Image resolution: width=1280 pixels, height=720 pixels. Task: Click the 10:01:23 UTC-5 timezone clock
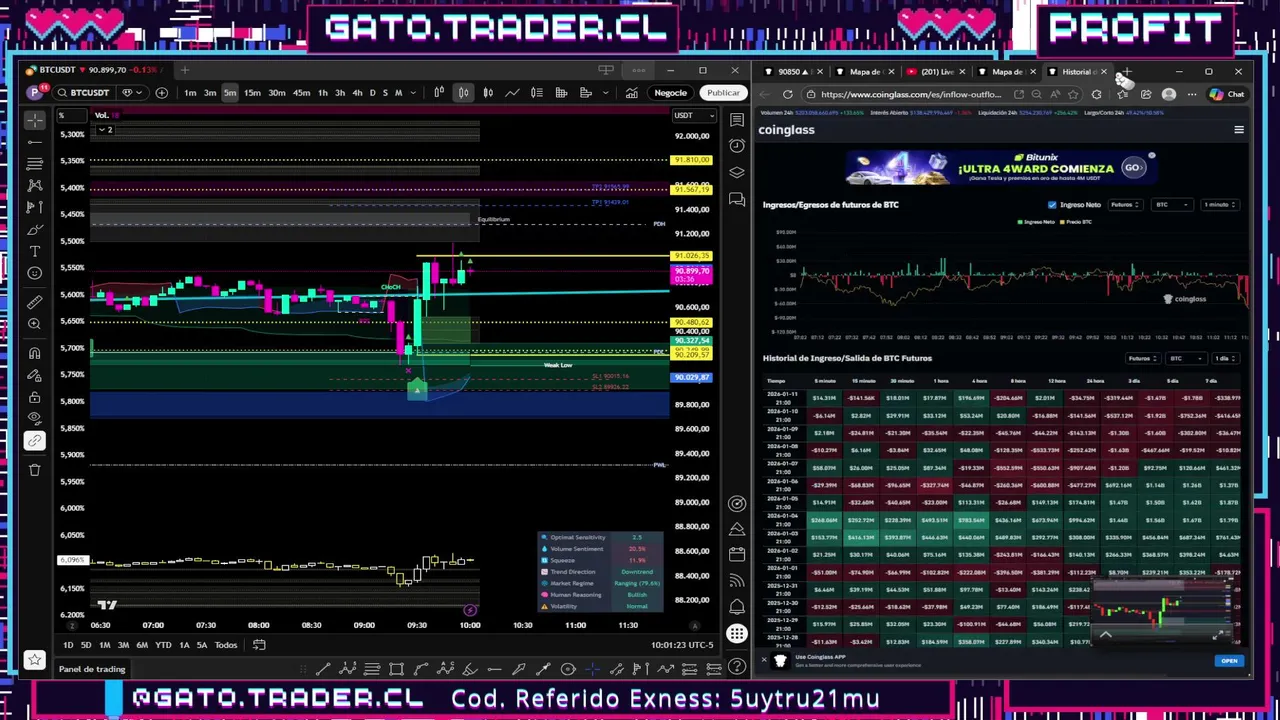(682, 645)
